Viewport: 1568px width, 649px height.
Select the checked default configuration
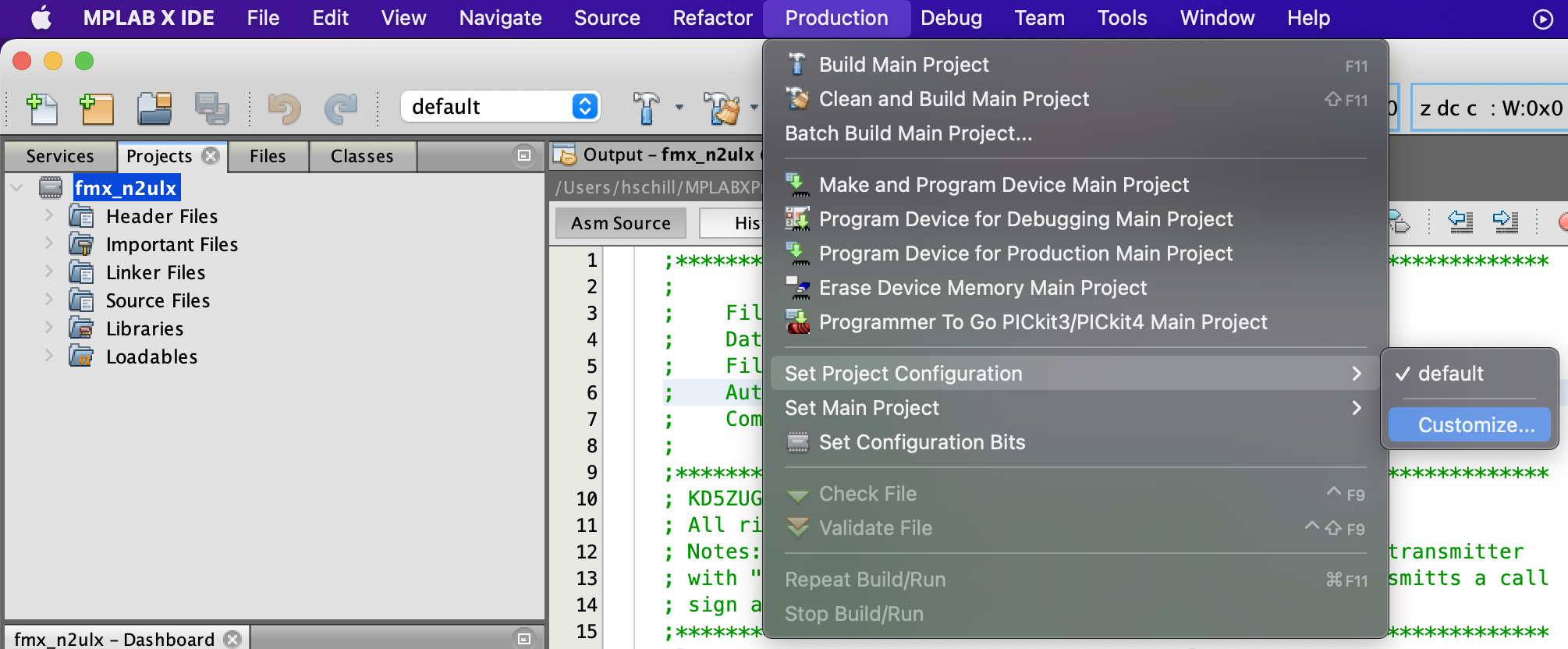[1450, 374]
